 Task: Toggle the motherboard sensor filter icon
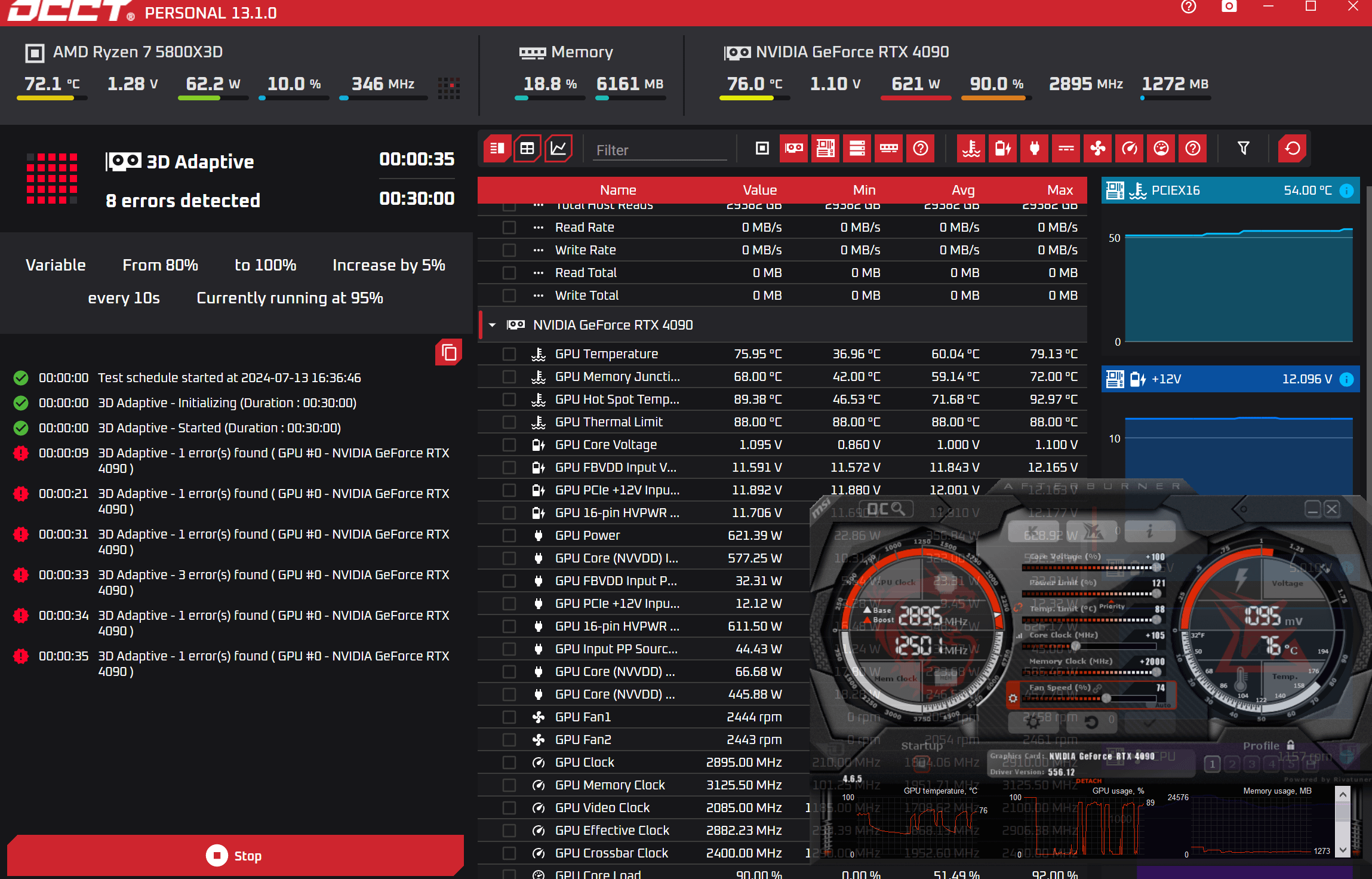[x=826, y=148]
